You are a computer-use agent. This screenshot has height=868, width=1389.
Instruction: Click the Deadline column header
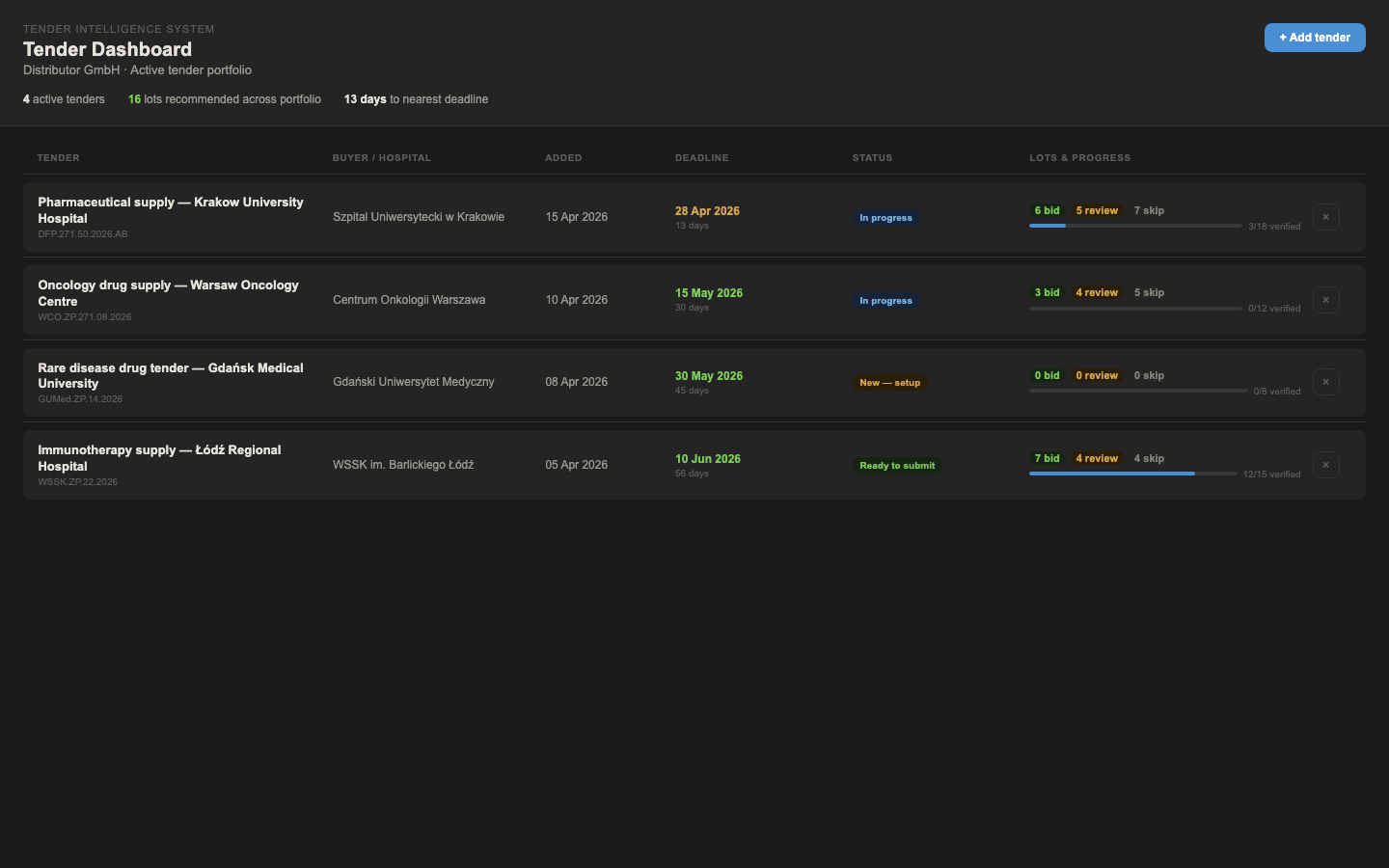tap(702, 157)
